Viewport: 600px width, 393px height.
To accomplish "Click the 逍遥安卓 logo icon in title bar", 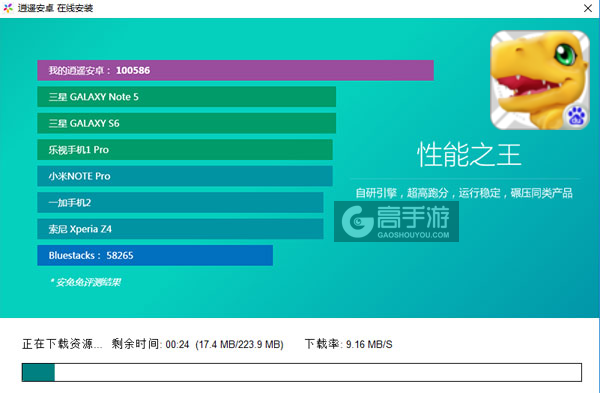I will [8, 8].
